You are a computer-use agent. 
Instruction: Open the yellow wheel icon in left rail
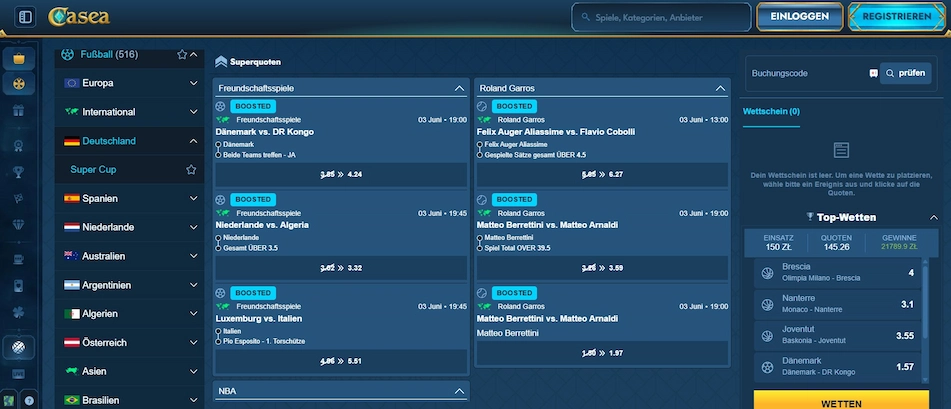point(19,84)
